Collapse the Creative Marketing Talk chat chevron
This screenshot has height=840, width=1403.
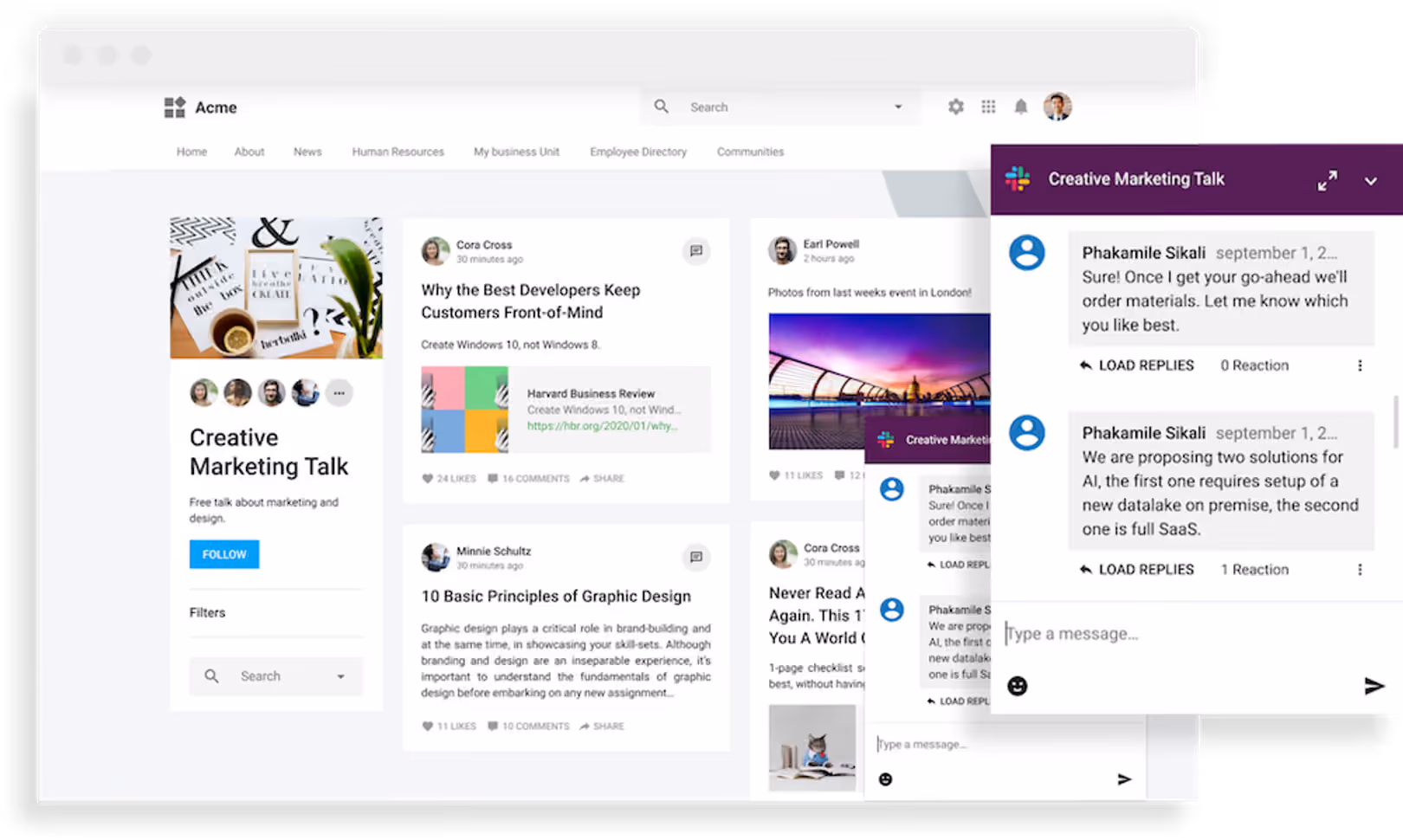[x=1370, y=181]
